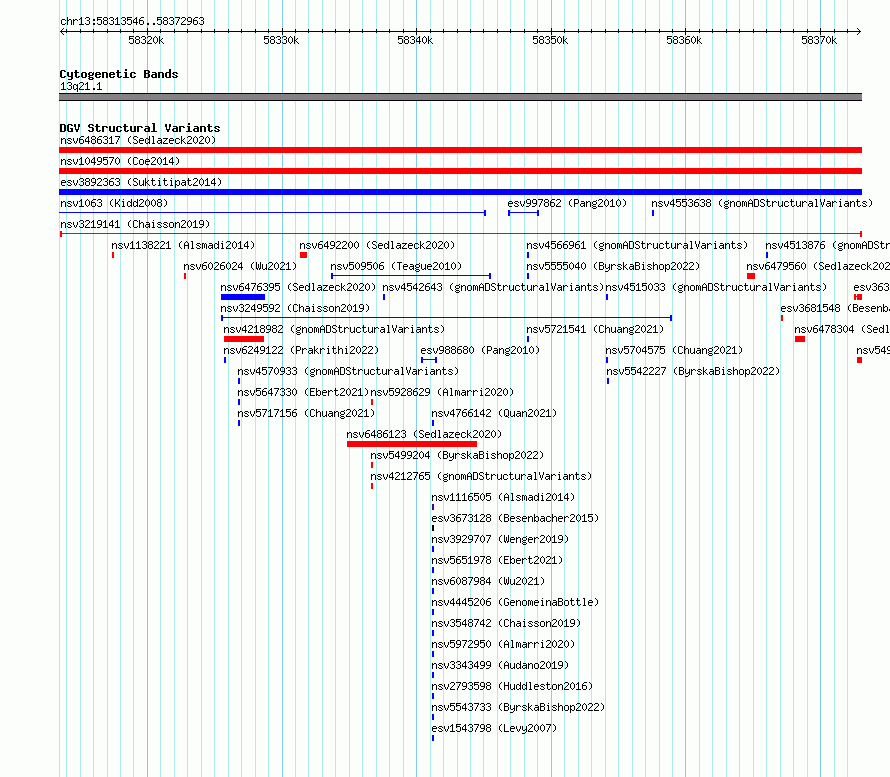
Task: Open nsv1063 (Kidd2008) variant
Action: [114, 203]
